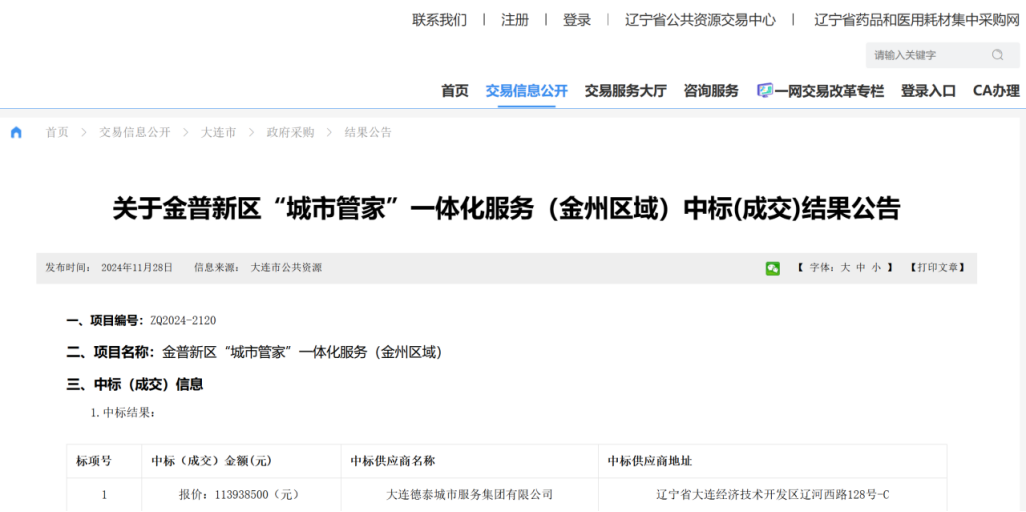Click 打印文章 print button
This screenshot has height=512, width=1026.
tap(937, 268)
